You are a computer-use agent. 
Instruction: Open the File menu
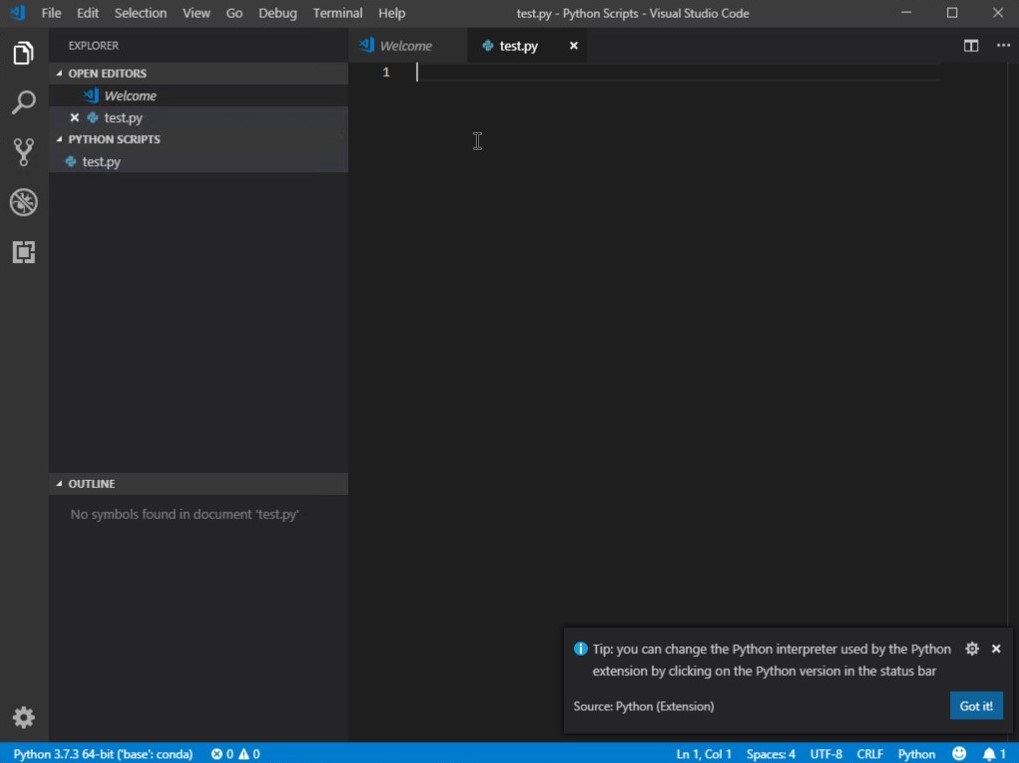coord(51,13)
